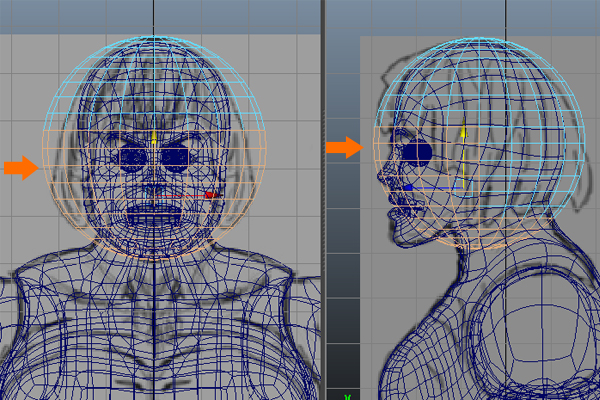600x400 pixels.
Task: Select the red X-axis handle in front view
Action: (210, 195)
